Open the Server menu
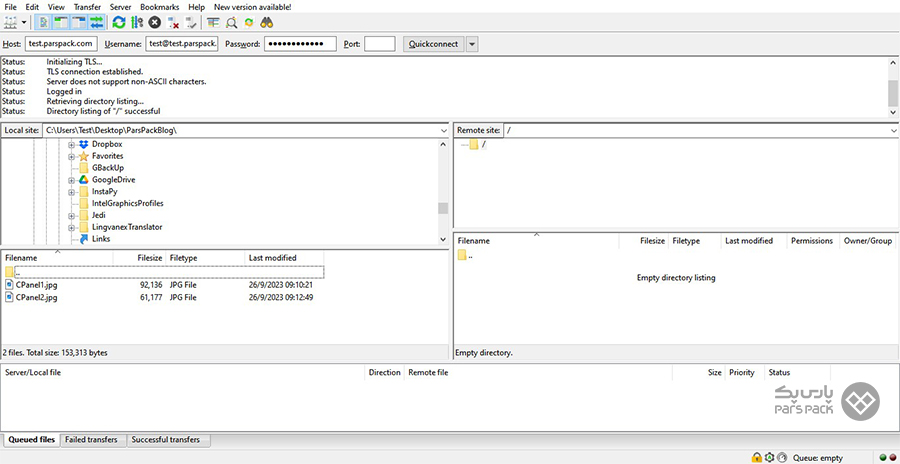The width and height of the screenshot is (900, 464). (x=121, y=7)
